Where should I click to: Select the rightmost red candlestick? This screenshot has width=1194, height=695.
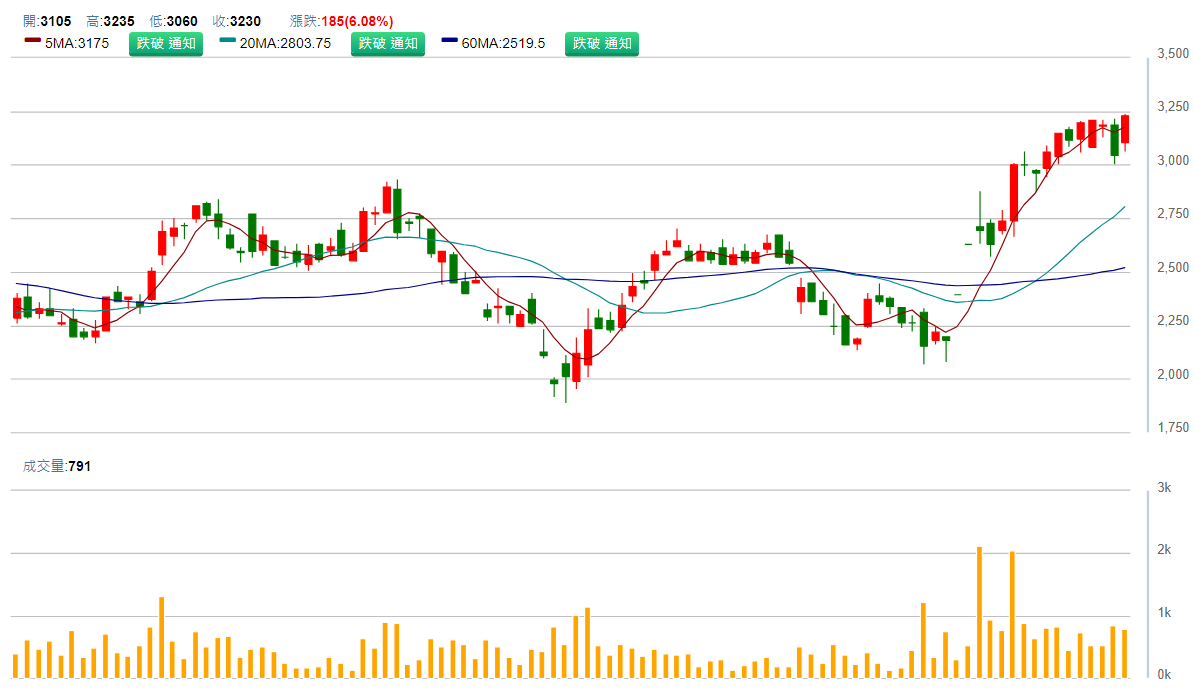coord(1125,129)
